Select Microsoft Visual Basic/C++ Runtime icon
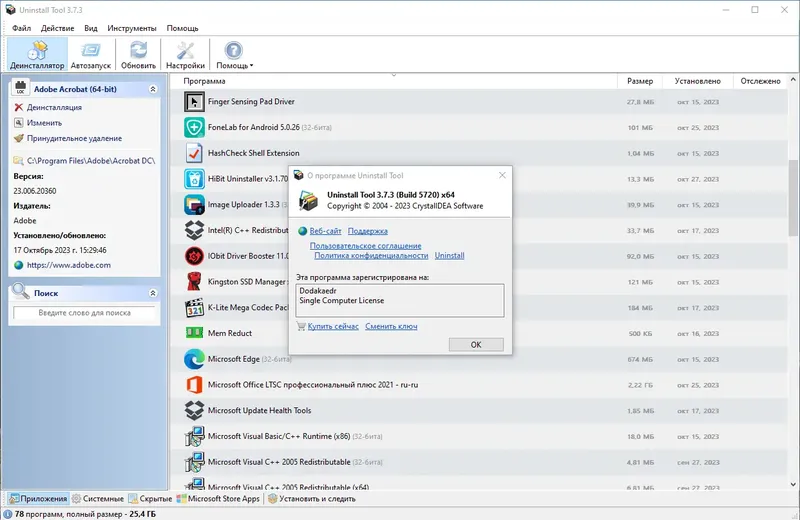This screenshot has width=800, height=520. click(194, 436)
